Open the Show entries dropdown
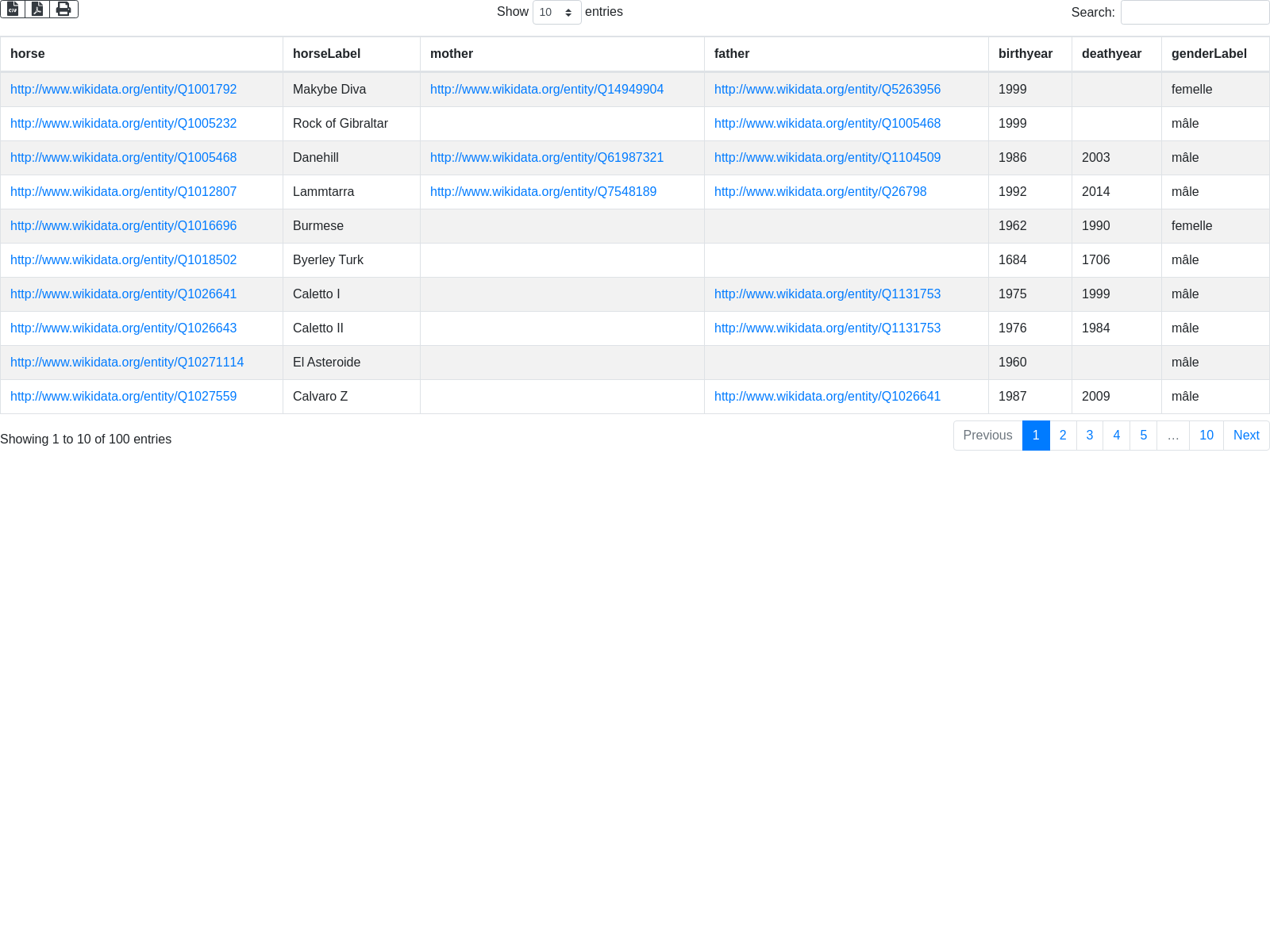This screenshot has height=952, width=1270. [x=556, y=13]
